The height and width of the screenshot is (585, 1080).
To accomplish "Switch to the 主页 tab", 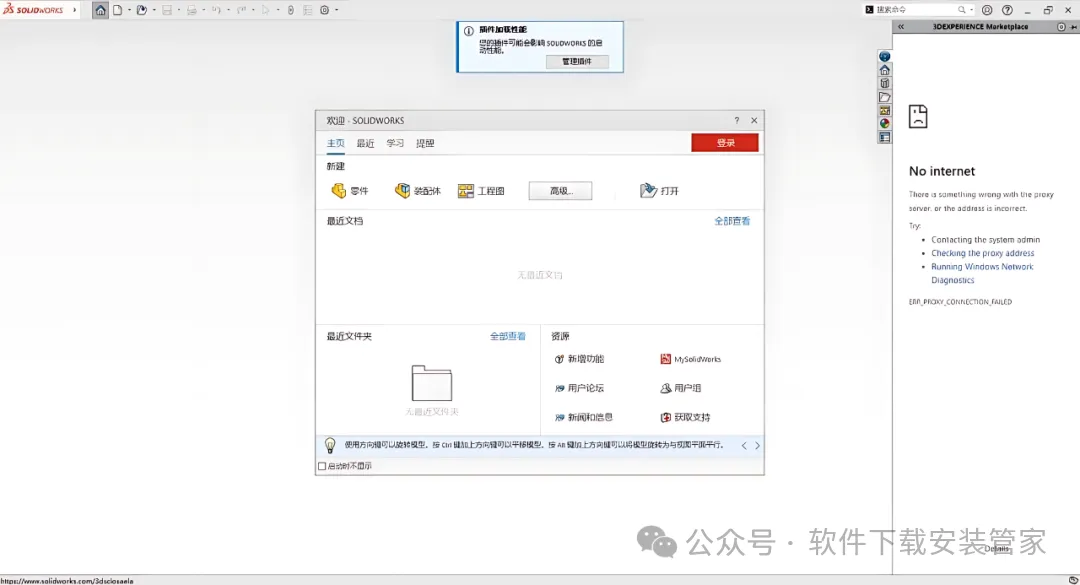I will click(335, 143).
